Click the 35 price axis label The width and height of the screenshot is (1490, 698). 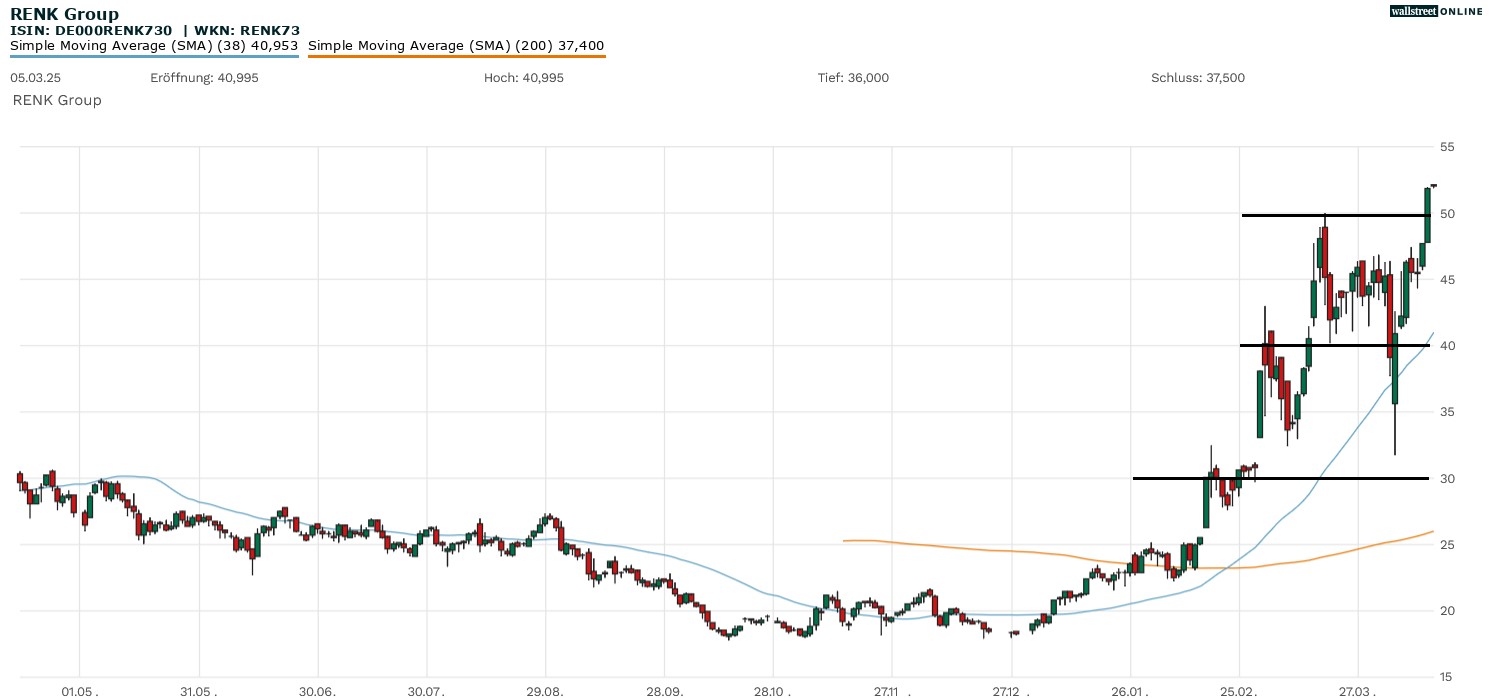[1447, 412]
